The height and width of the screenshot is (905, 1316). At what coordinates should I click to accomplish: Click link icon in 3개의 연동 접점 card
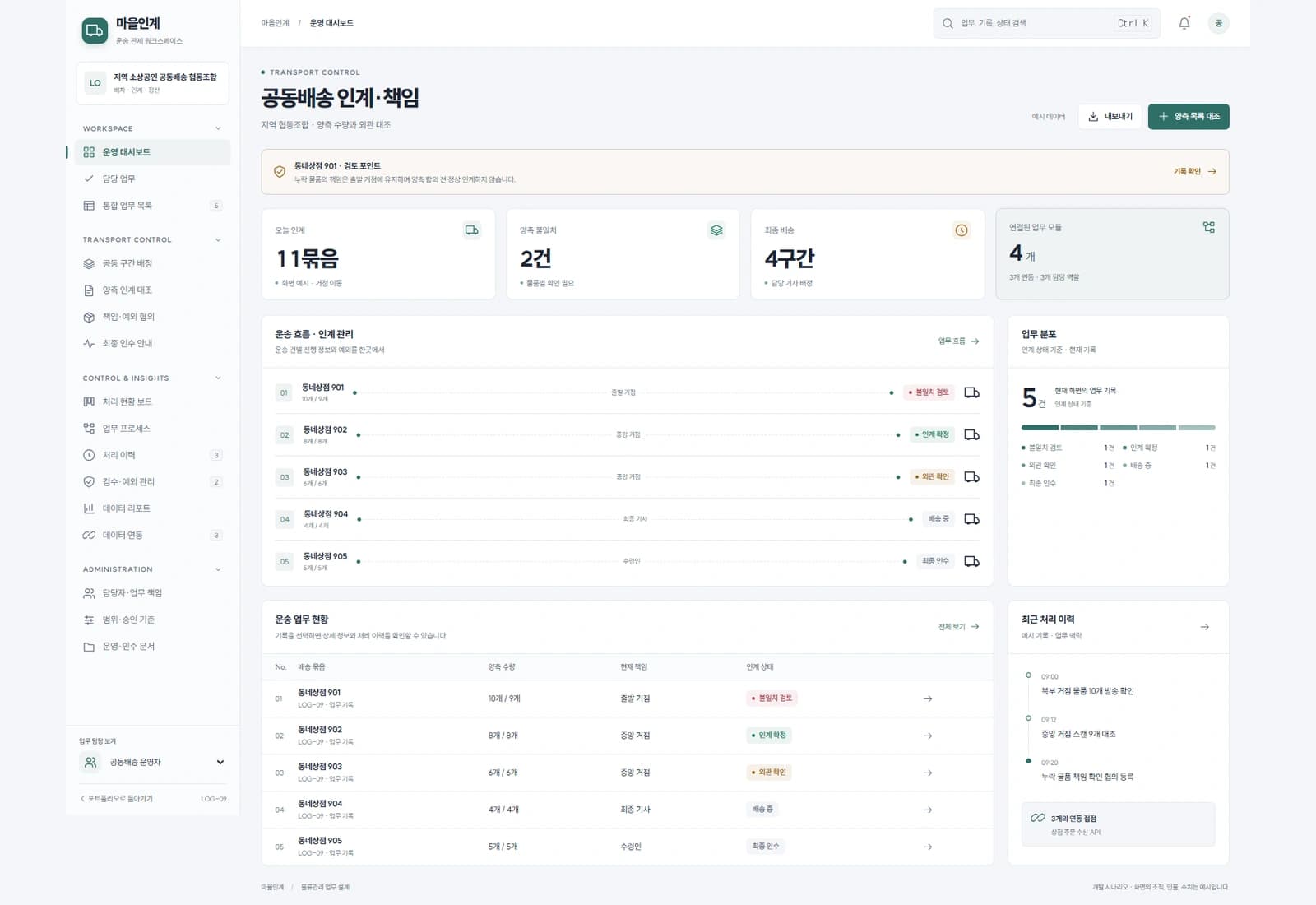click(1038, 818)
